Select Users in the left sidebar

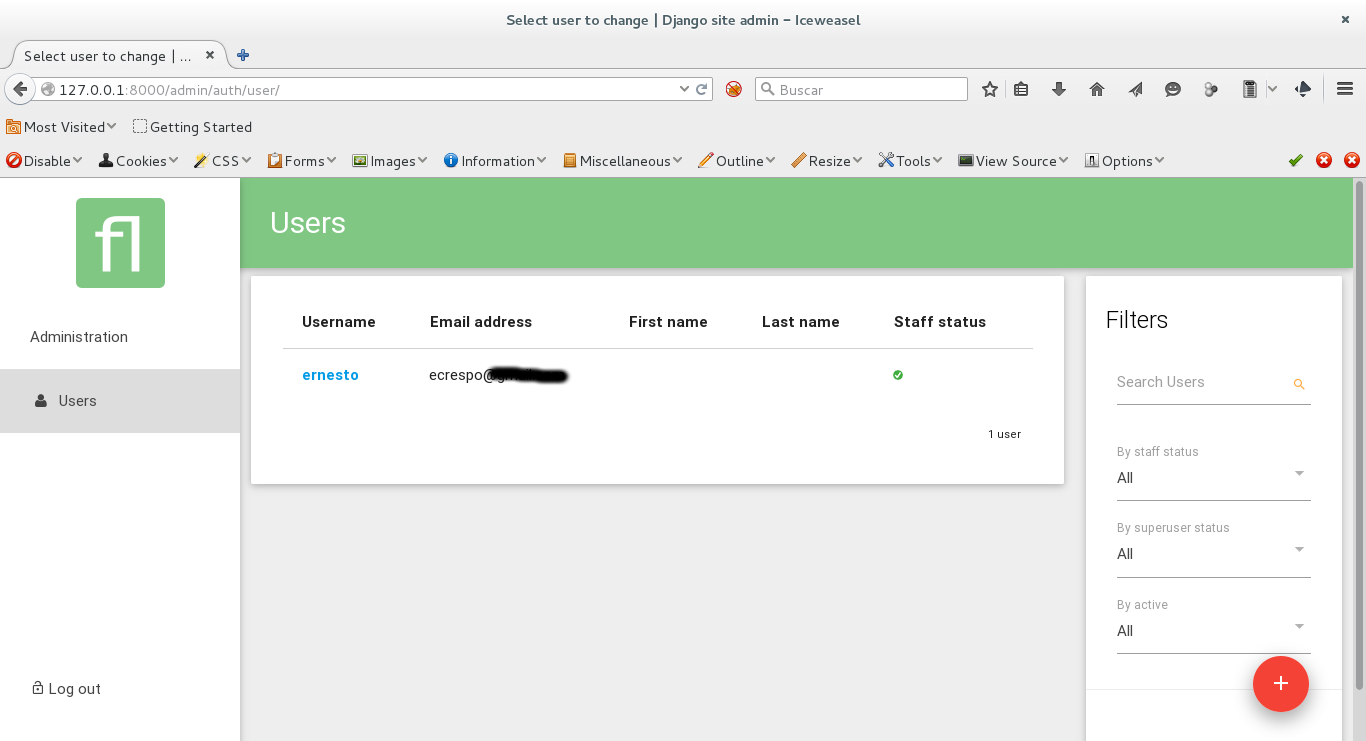(77, 401)
